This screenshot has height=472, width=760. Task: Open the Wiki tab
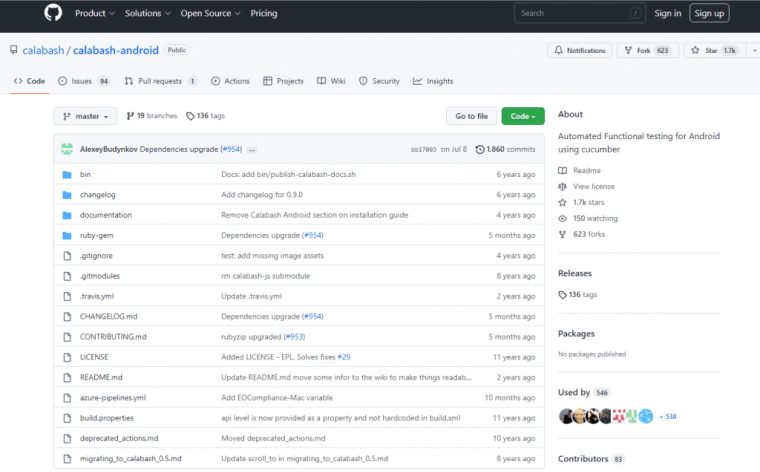point(331,81)
